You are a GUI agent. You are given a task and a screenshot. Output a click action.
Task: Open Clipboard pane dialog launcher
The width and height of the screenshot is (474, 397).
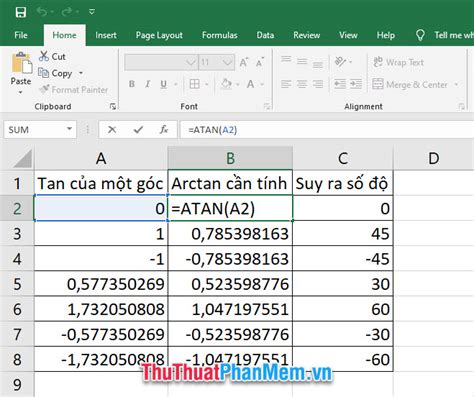[x=113, y=106]
